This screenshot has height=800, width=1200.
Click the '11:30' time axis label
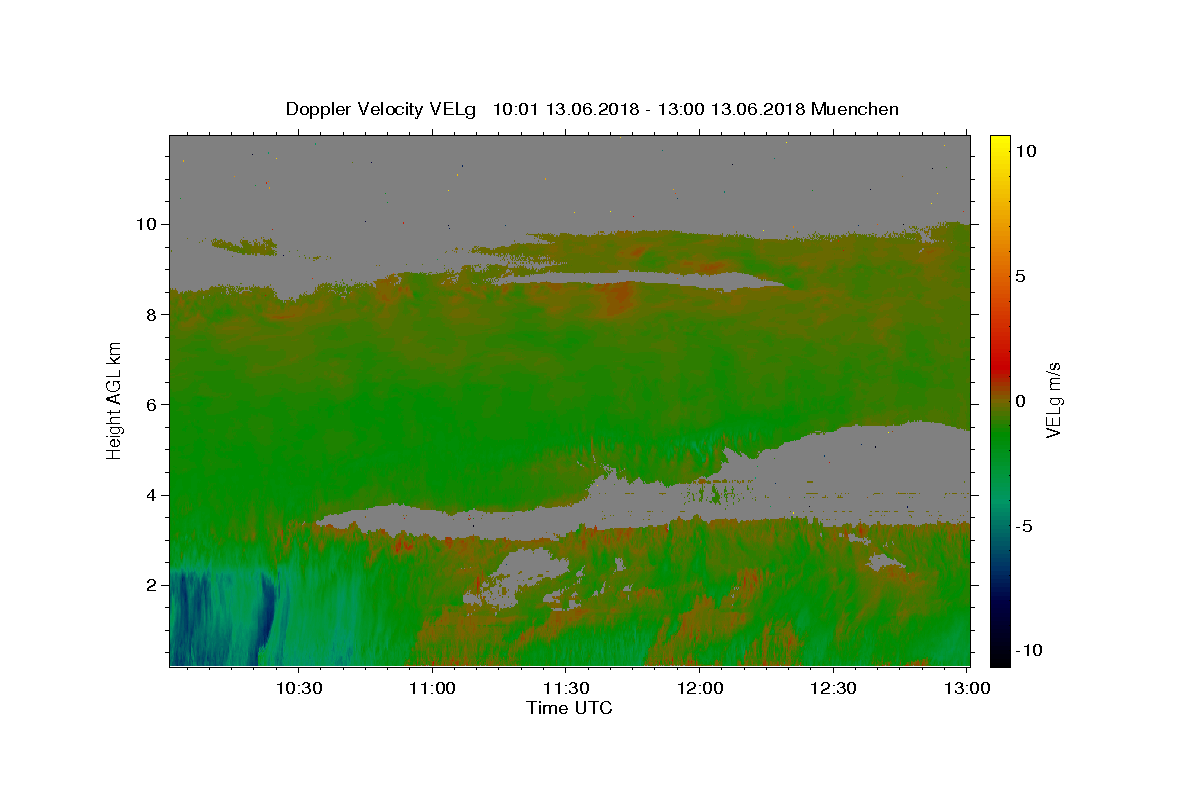(x=566, y=688)
